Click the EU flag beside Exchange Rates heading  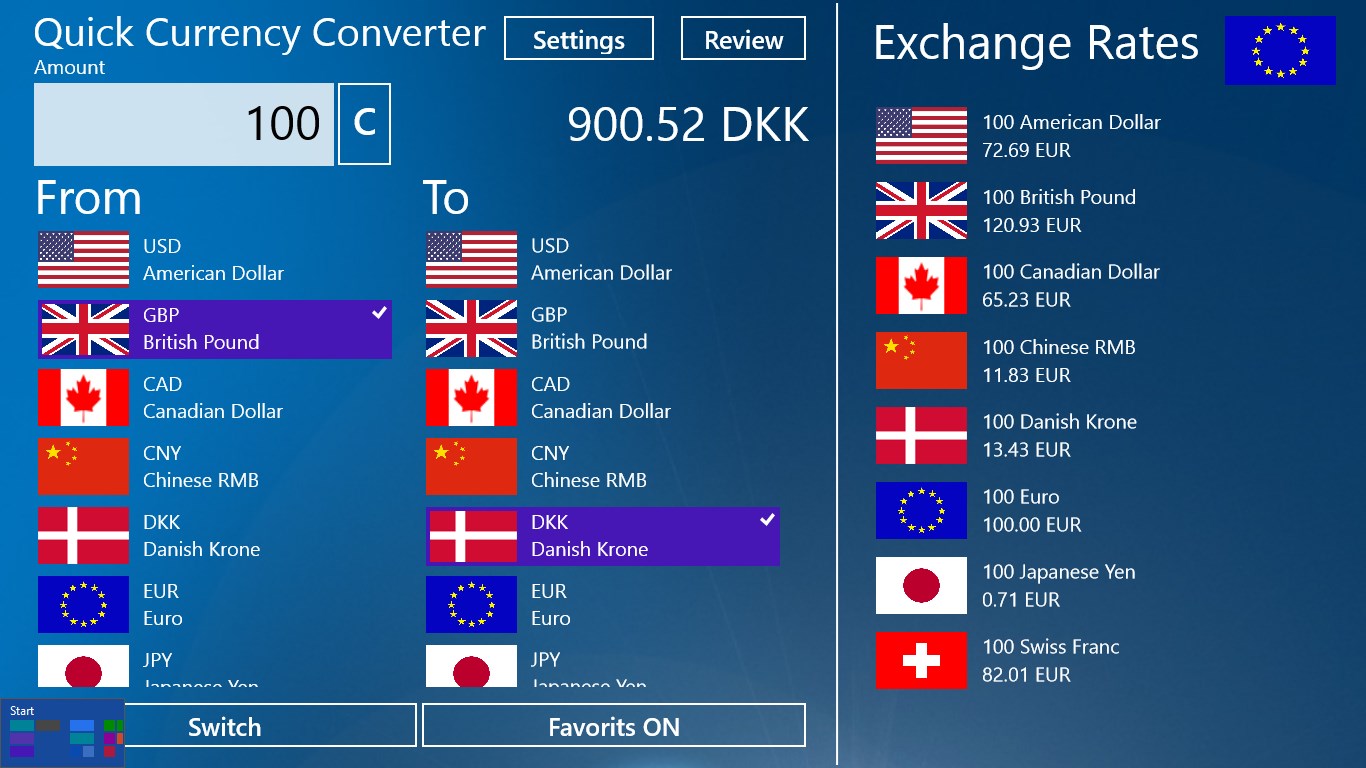coord(1279,51)
